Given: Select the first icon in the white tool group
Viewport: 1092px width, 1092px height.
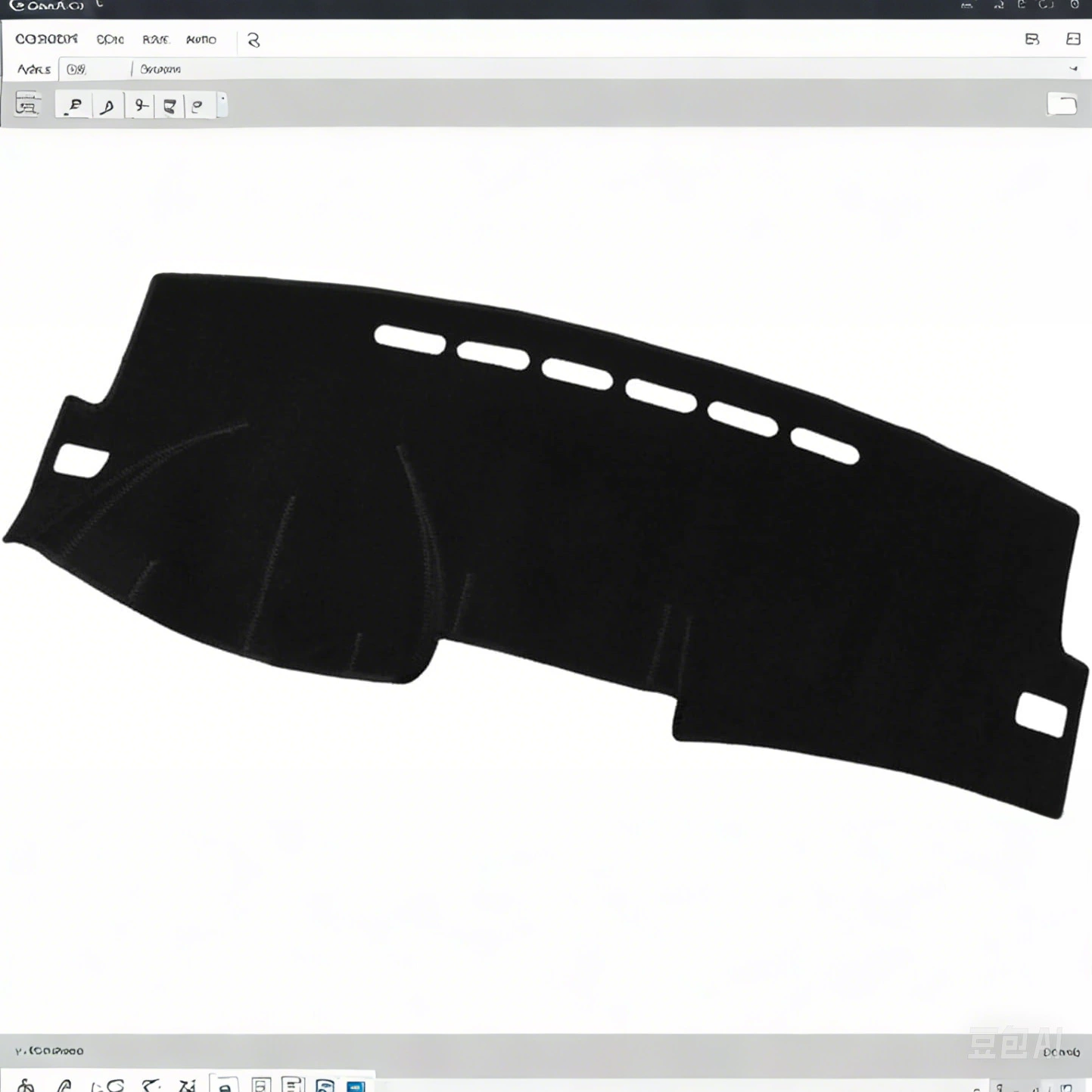Looking at the screenshot, I should coord(74,105).
